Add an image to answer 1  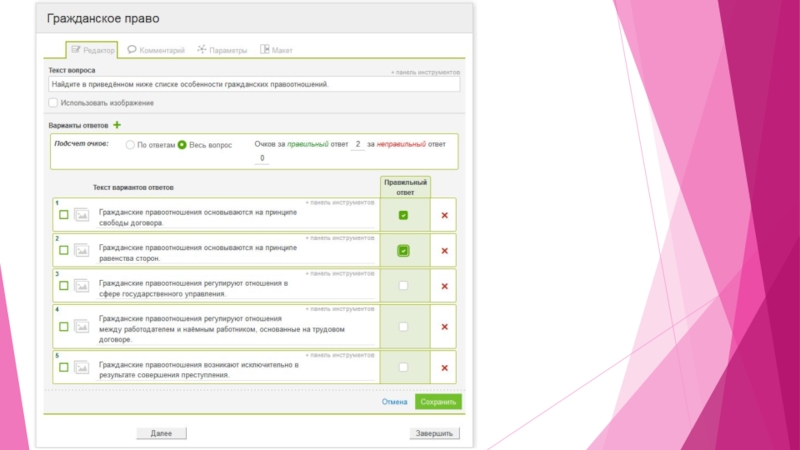(82, 215)
